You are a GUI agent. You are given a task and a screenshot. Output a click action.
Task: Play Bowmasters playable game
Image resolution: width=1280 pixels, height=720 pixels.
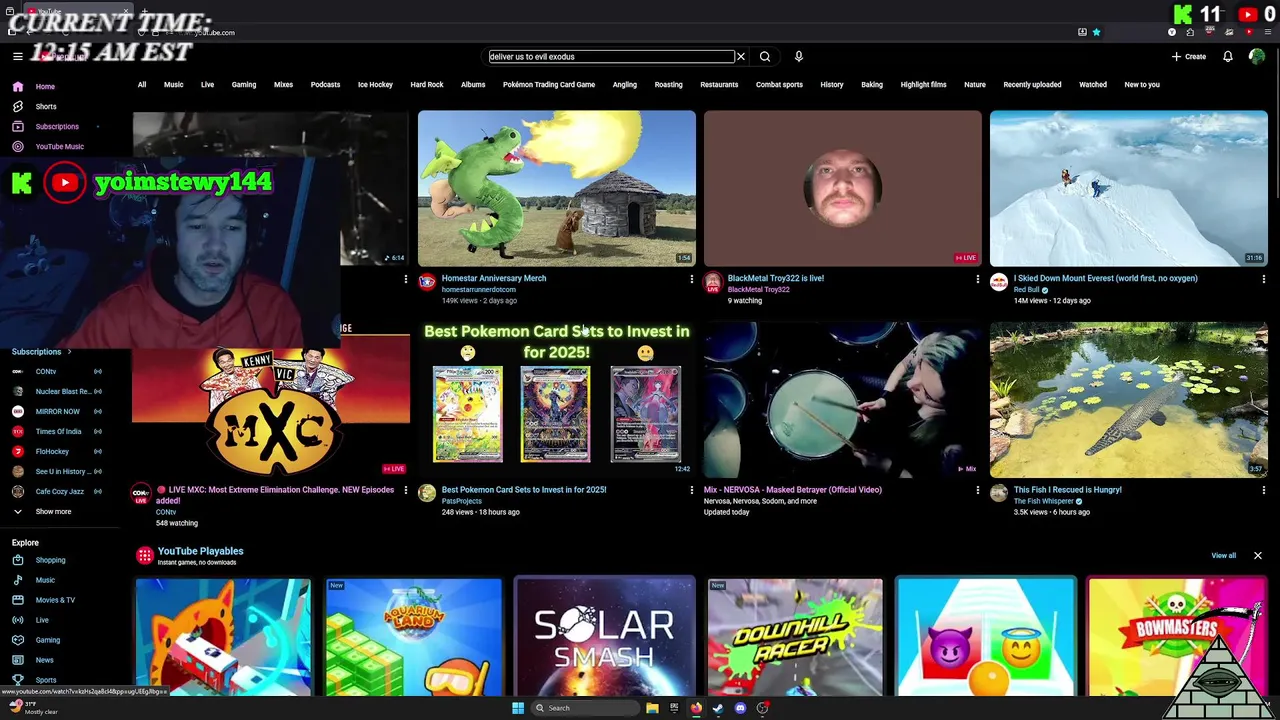click(1176, 637)
